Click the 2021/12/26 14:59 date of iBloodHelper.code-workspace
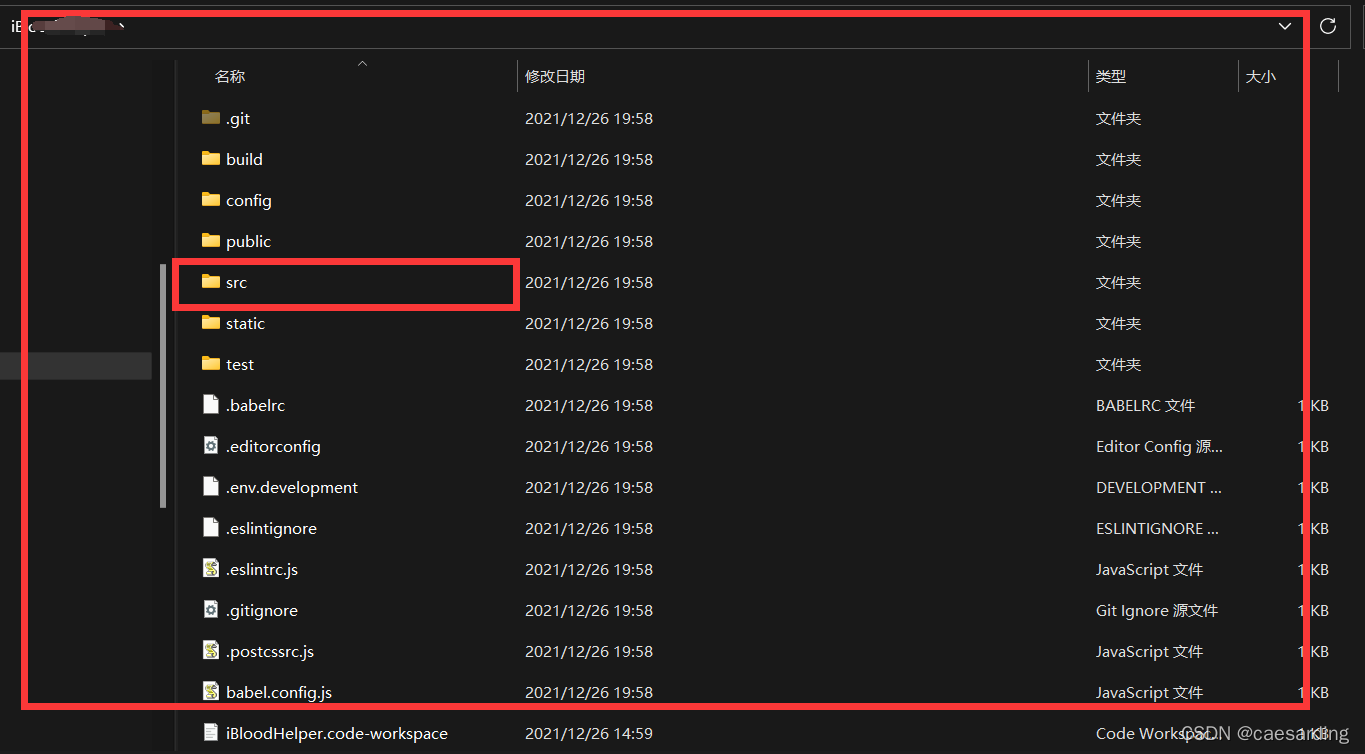Image resolution: width=1365 pixels, height=754 pixels. click(589, 733)
